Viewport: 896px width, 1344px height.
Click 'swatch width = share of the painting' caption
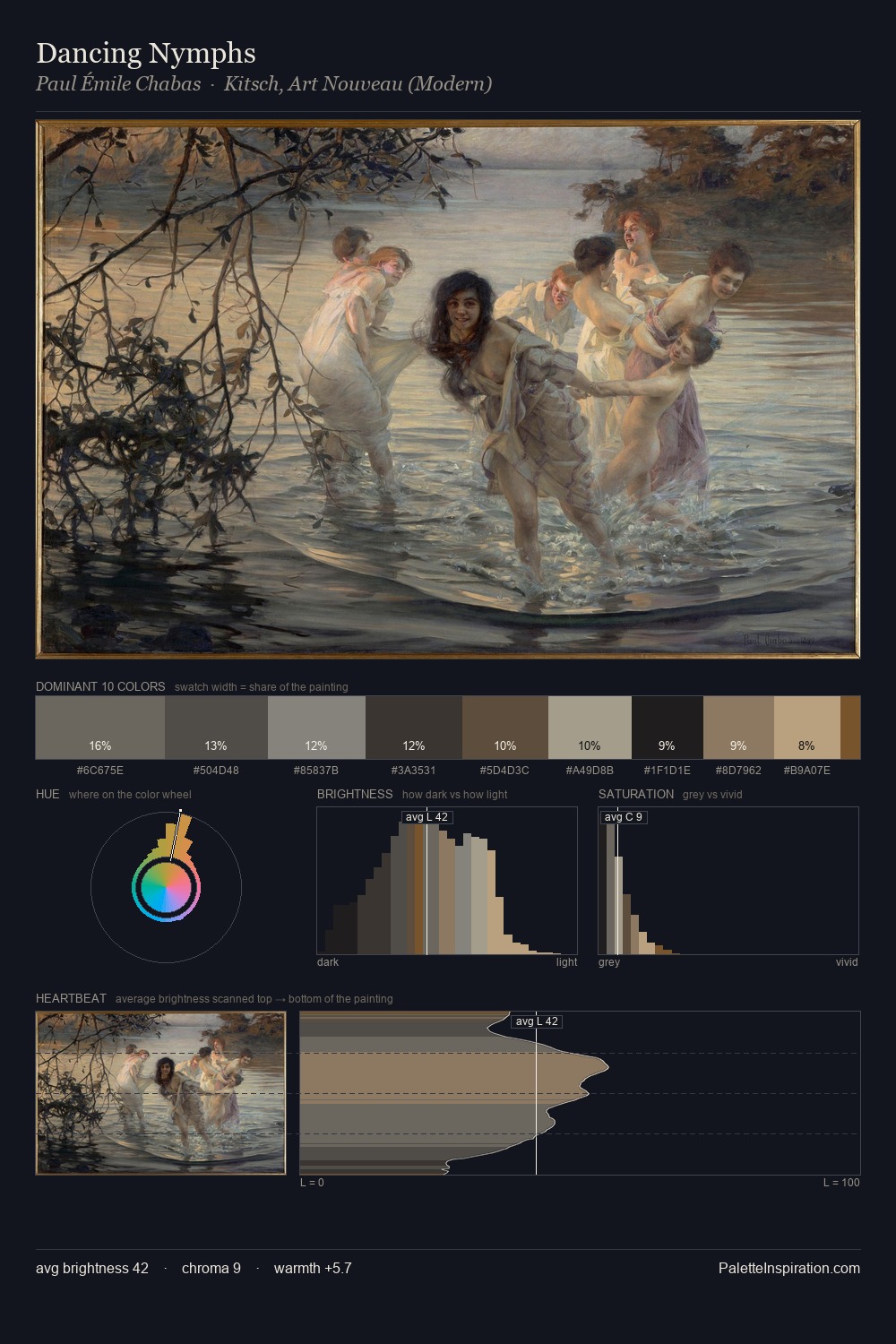262,687
